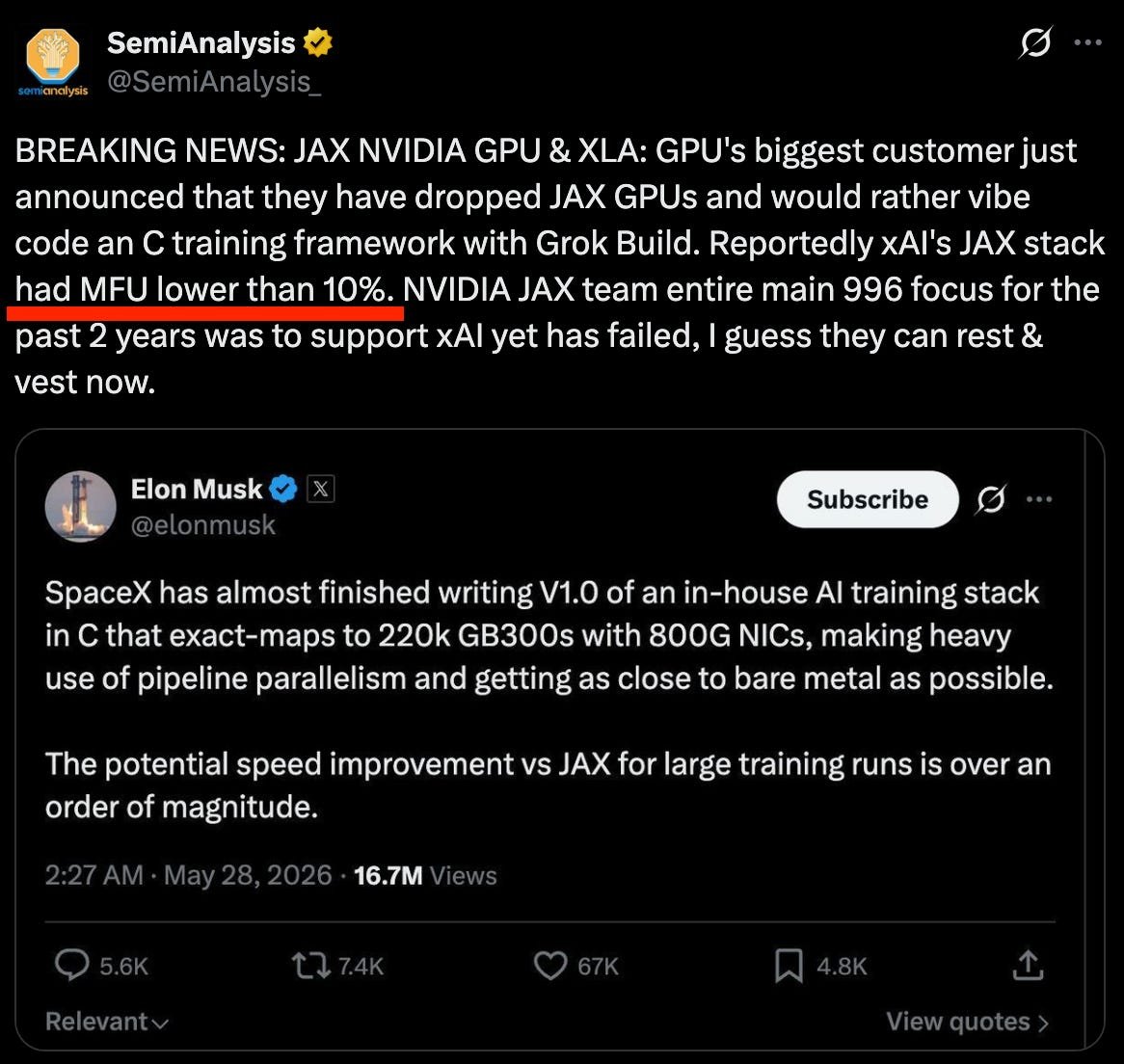Open SemiAnalysis profile avatar
Image resolution: width=1124 pixels, height=1064 pixels.
[x=52, y=62]
